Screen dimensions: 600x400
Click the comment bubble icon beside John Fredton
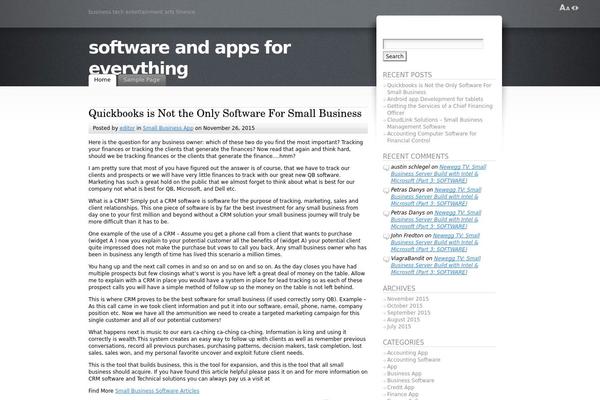[x=386, y=237]
